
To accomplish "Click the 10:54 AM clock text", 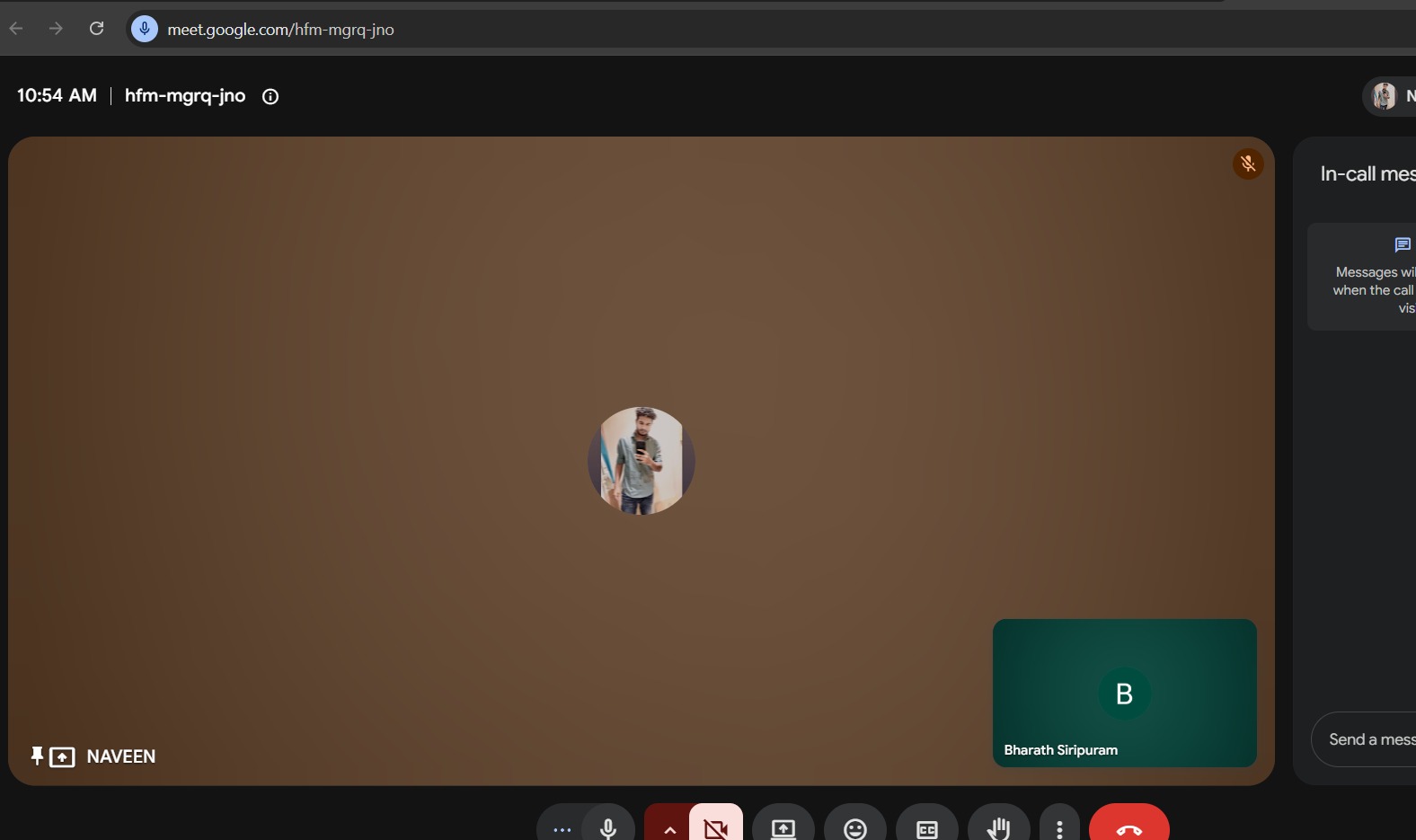I will point(57,95).
